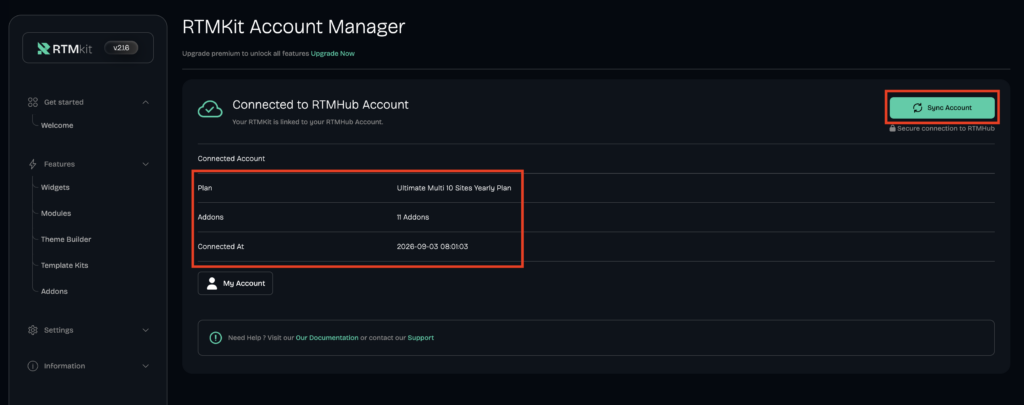Click the person icon in My Account

click(212, 284)
